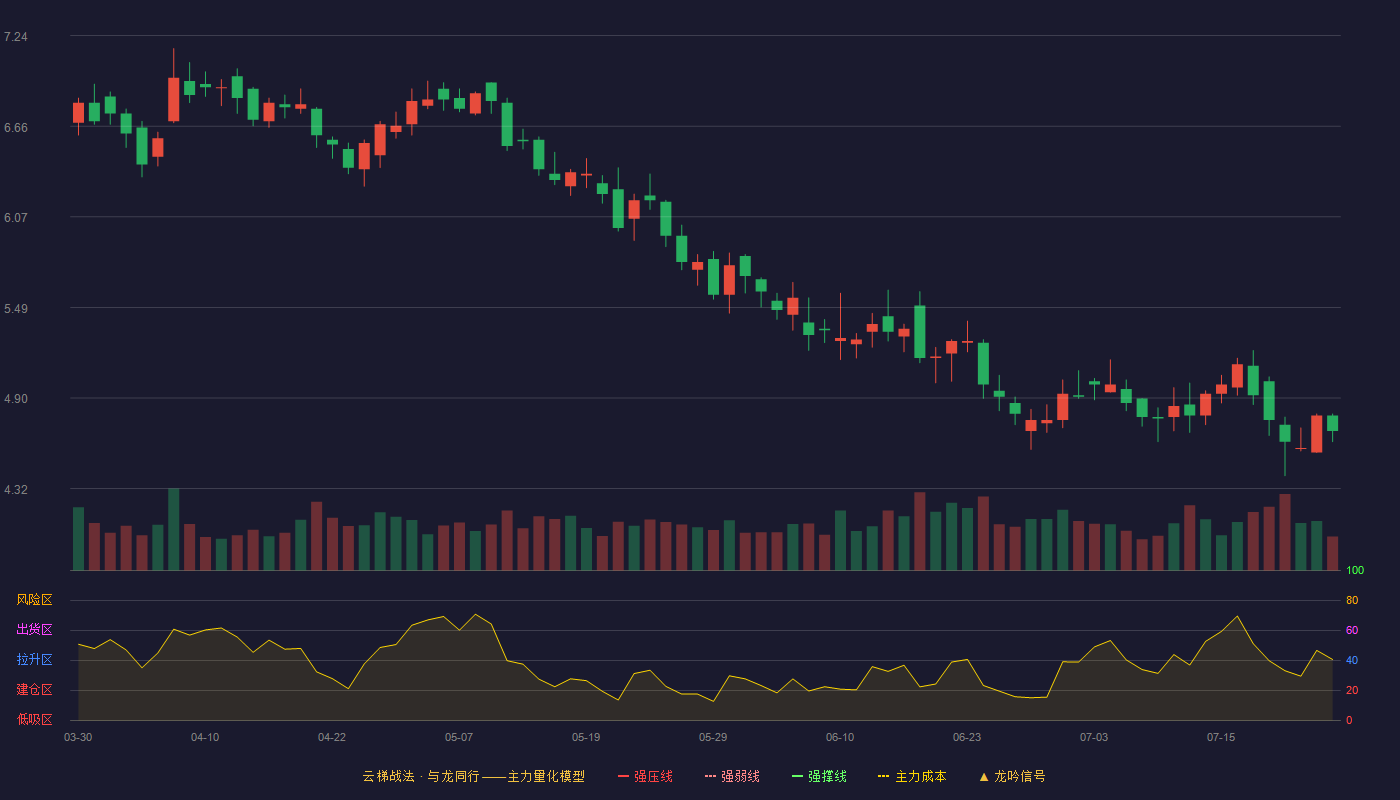1400x800 pixels.
Task: Click the 出货区 zone label
Action: (34, 630)
